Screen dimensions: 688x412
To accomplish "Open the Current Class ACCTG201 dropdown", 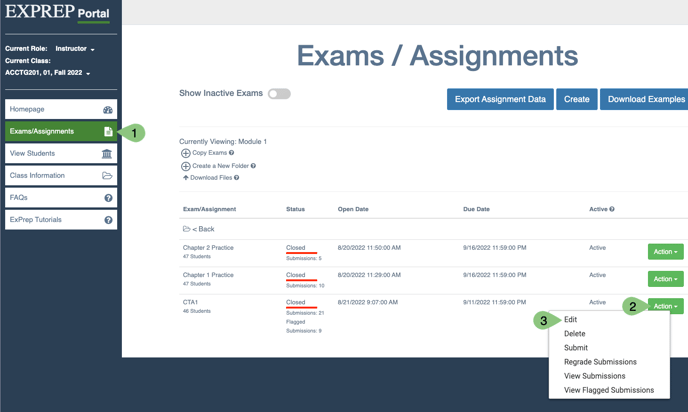I will point(47,73).
